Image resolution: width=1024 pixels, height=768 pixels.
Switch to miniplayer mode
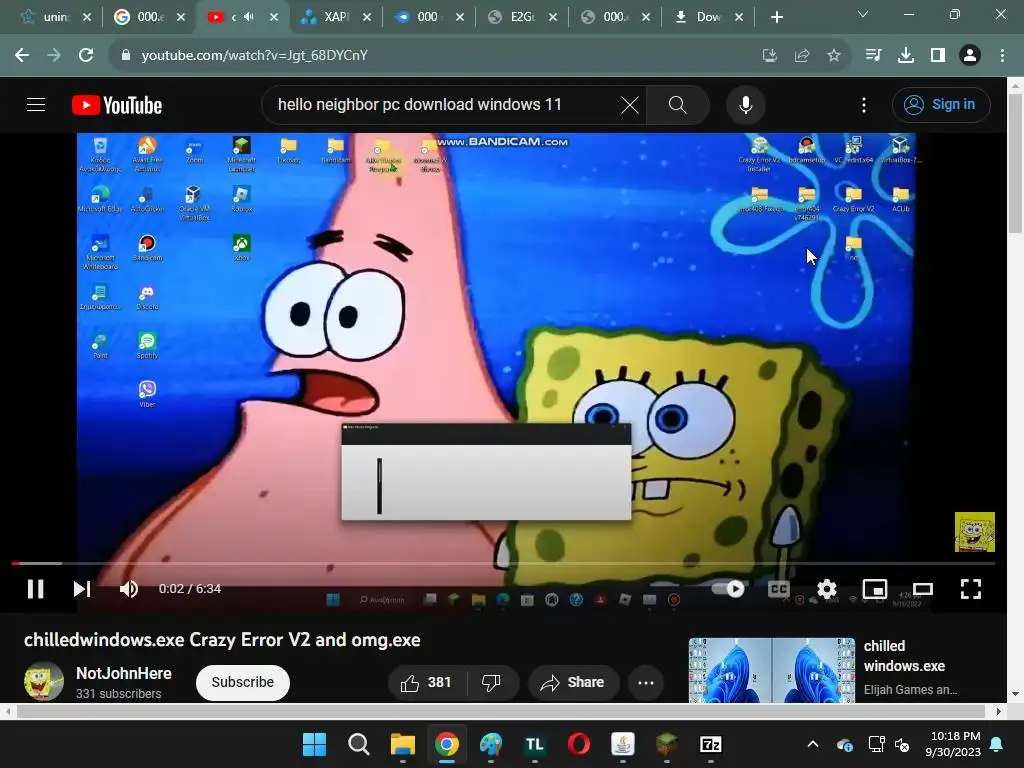pos(874,589)
